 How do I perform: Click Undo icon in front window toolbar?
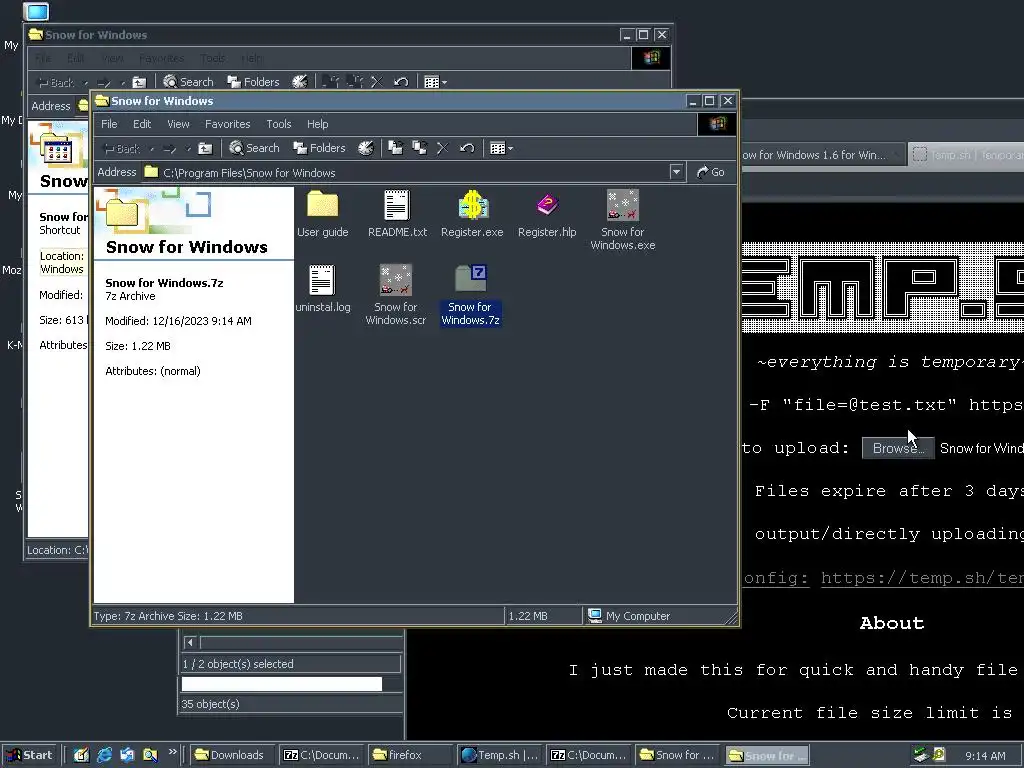pos(466,148)
